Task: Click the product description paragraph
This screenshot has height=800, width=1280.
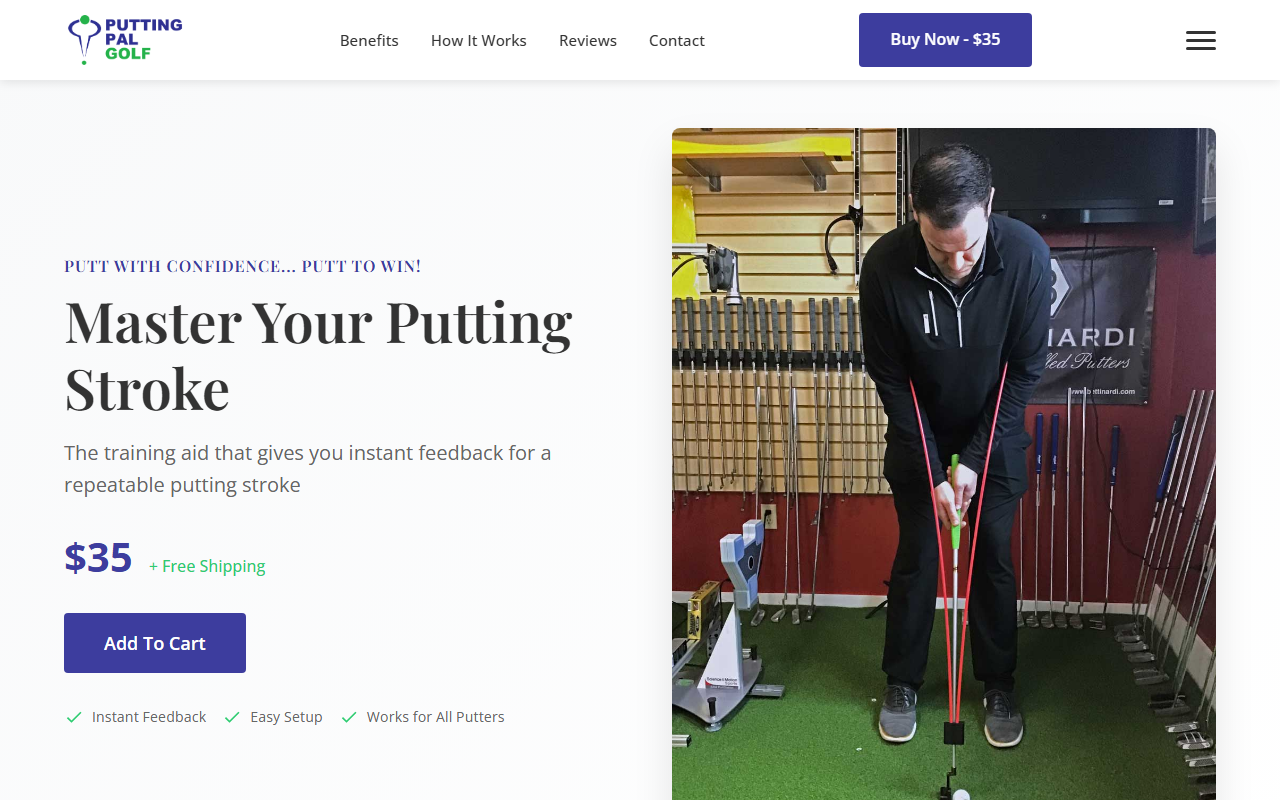Action: [307, 467]
